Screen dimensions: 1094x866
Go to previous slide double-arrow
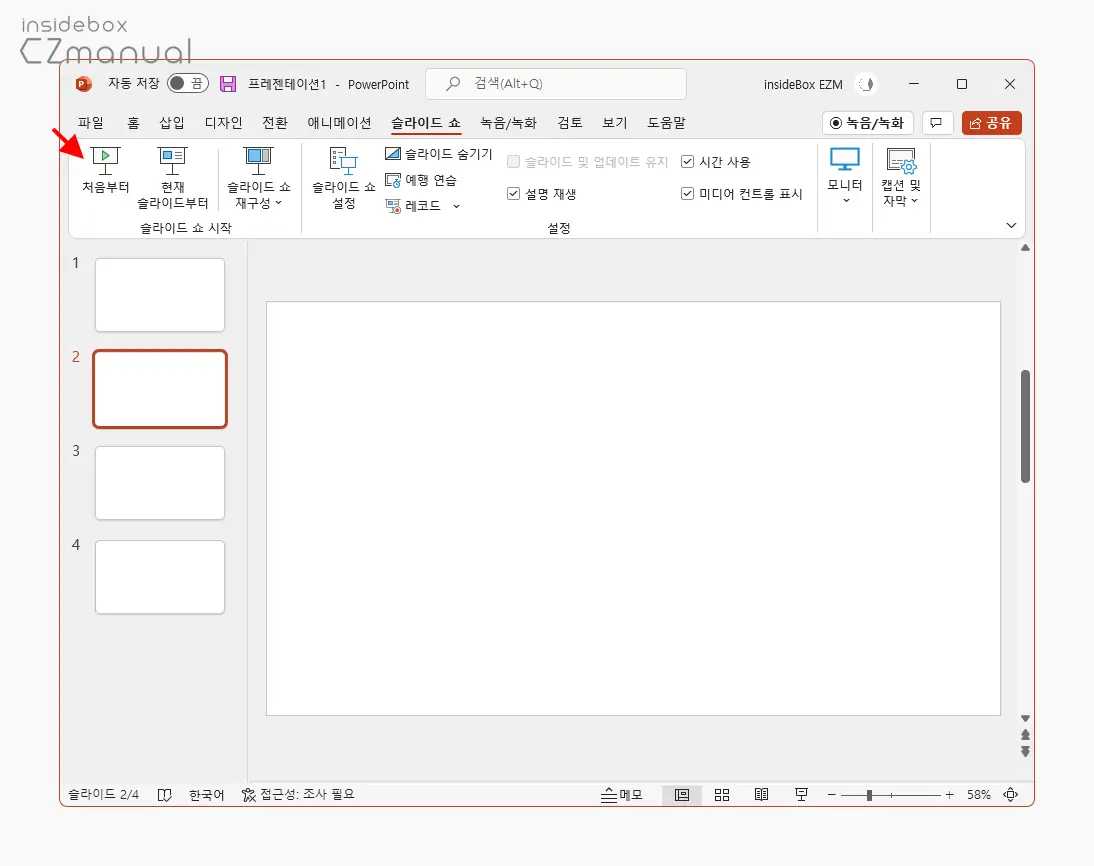(1025, 735)
